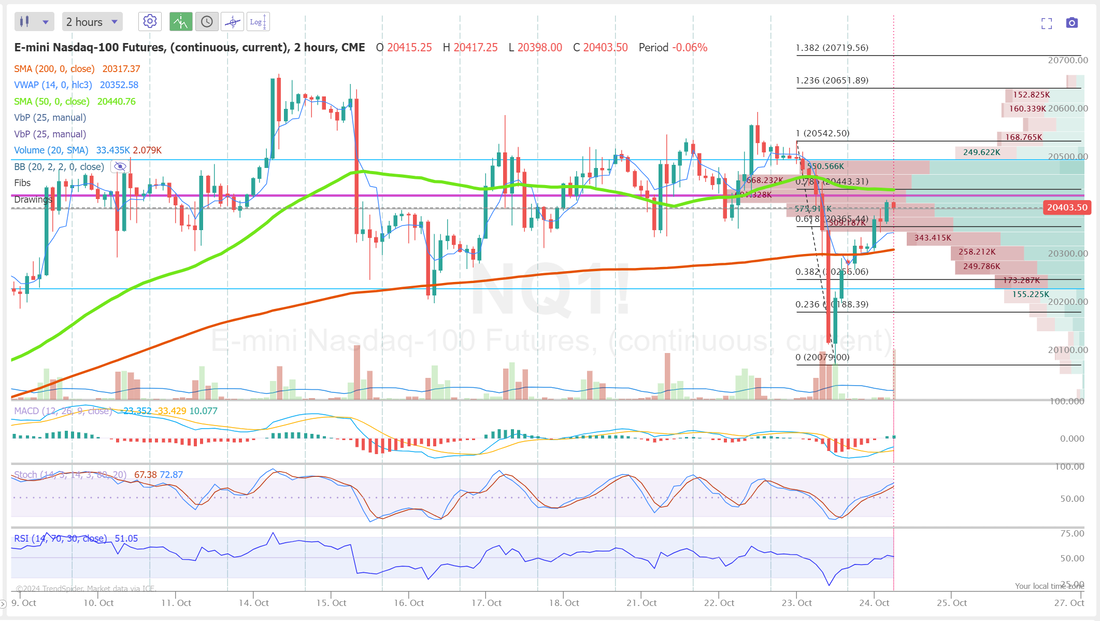Click the crosshair tool icon
This screenshot has width=1100, height=621.
tap(232, 22)
